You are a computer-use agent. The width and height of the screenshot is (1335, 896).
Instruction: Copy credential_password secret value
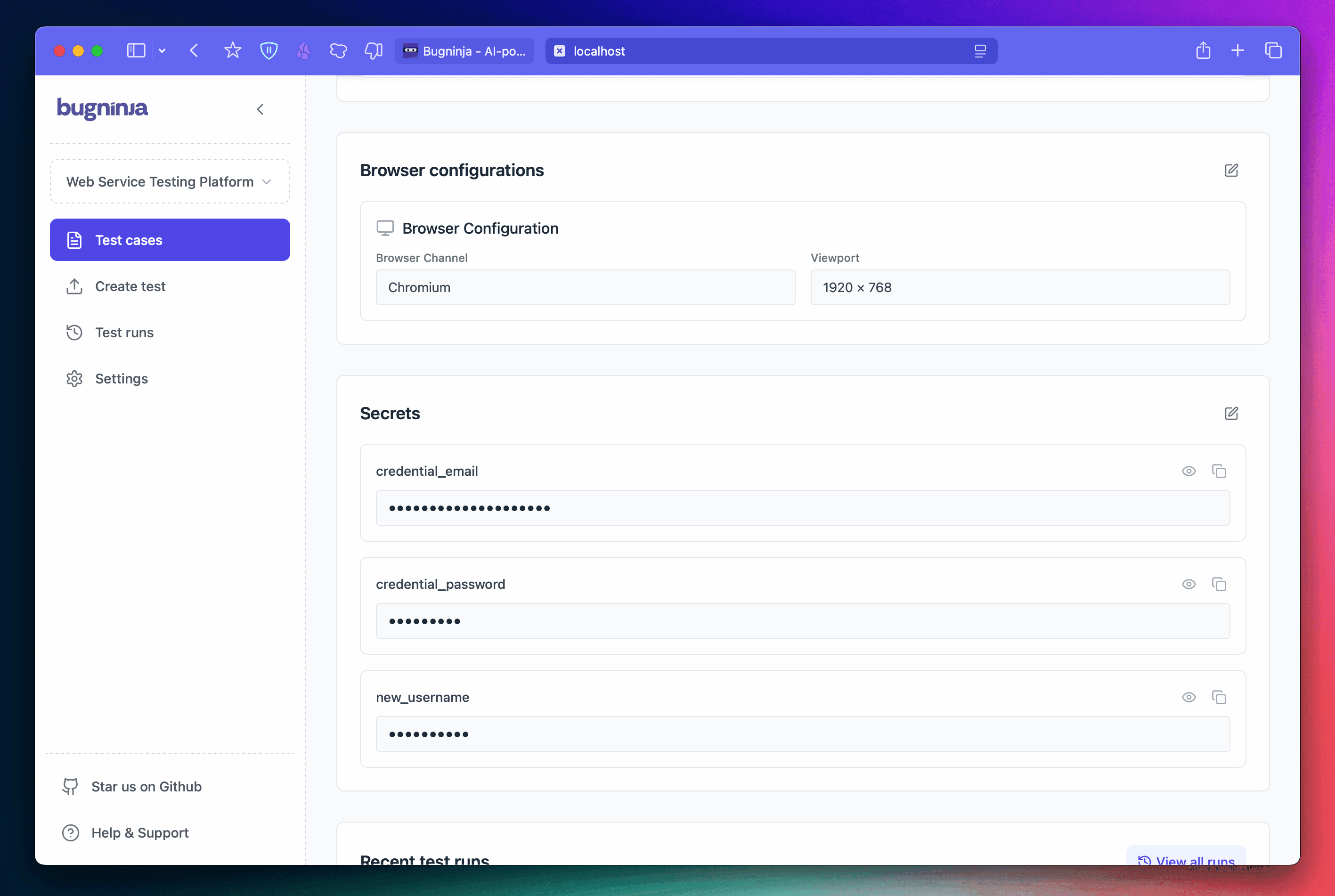coord(1219,585)
